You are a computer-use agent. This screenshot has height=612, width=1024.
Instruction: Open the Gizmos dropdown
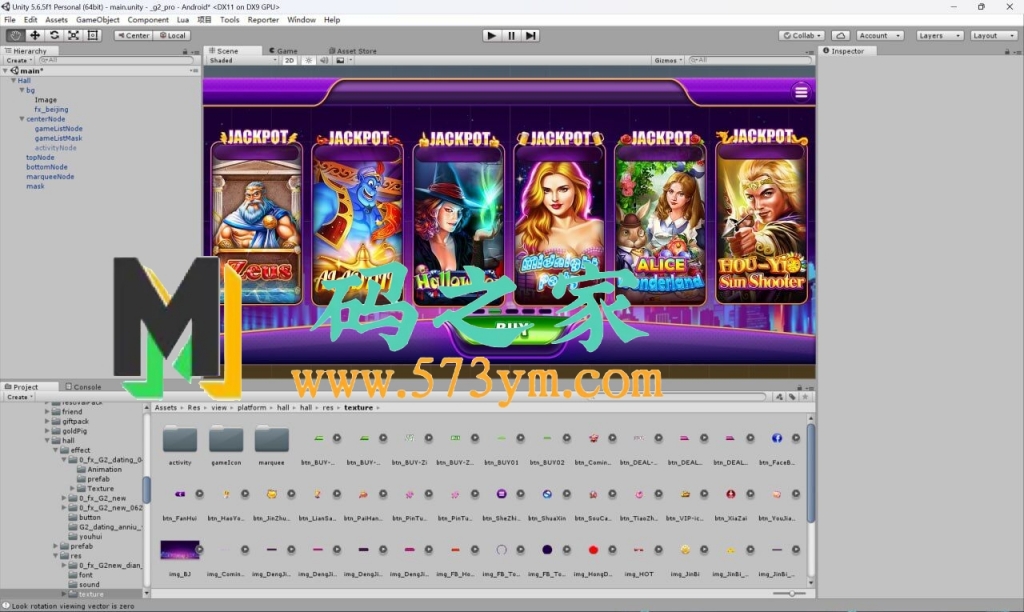pyautogui.click(x=668, y=60)
